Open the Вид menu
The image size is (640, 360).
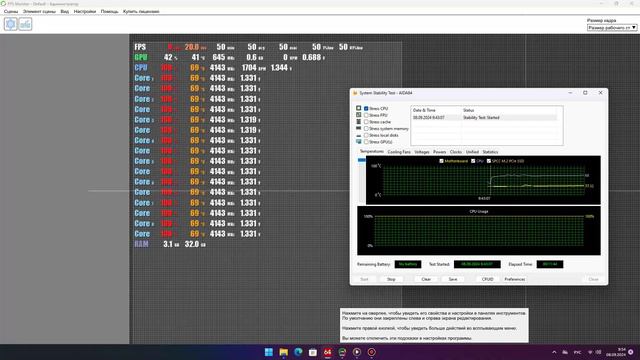(64, 11)
